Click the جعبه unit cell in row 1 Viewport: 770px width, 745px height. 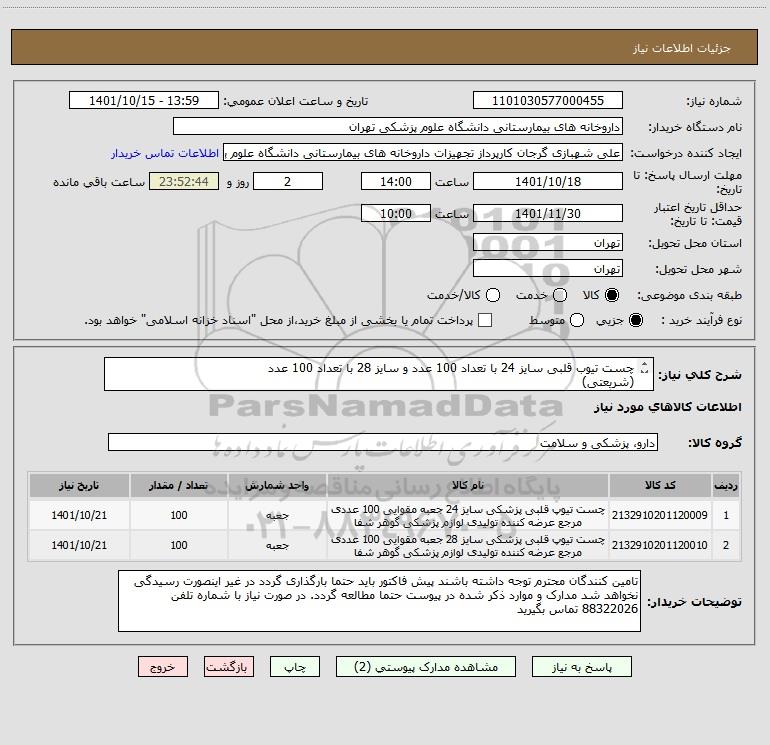[277, 516]
